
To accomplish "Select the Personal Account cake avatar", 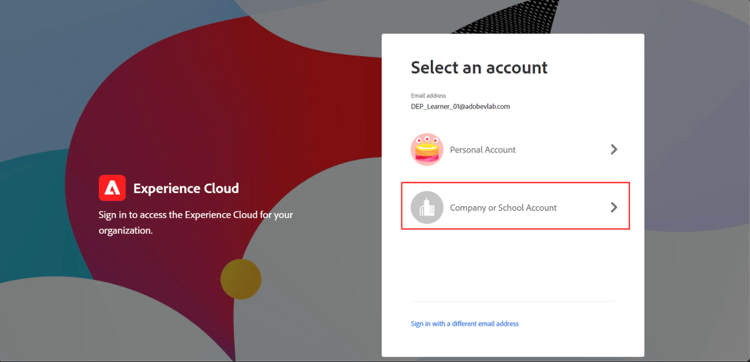I will 427,150.
